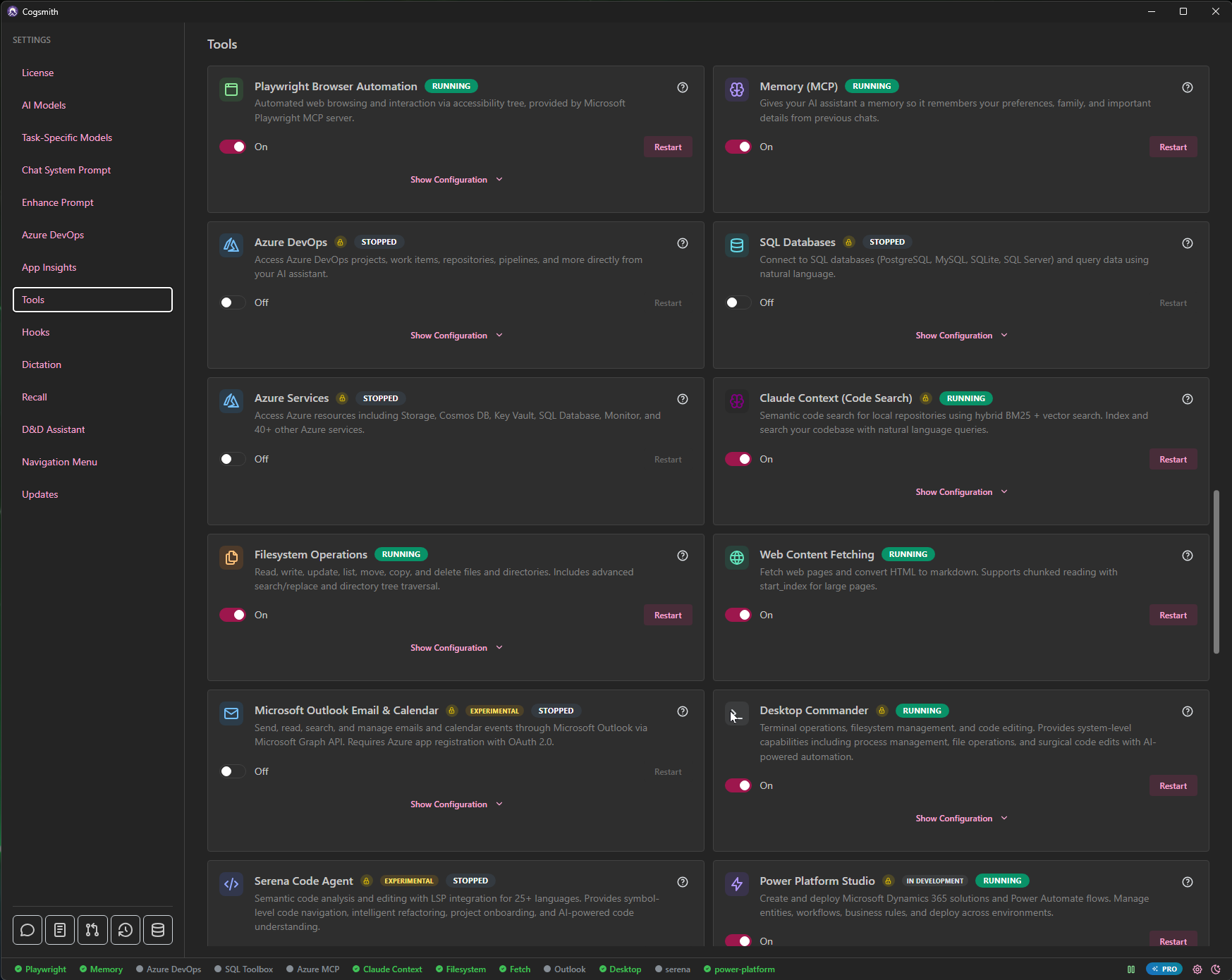Click the SQL Databases cylinder icon
The image size is (1232, 980).
(737, 245)
